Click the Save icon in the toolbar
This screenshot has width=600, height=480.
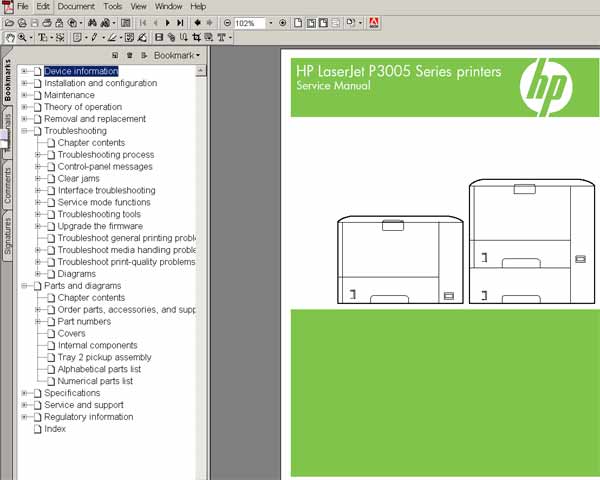[34, 23]
